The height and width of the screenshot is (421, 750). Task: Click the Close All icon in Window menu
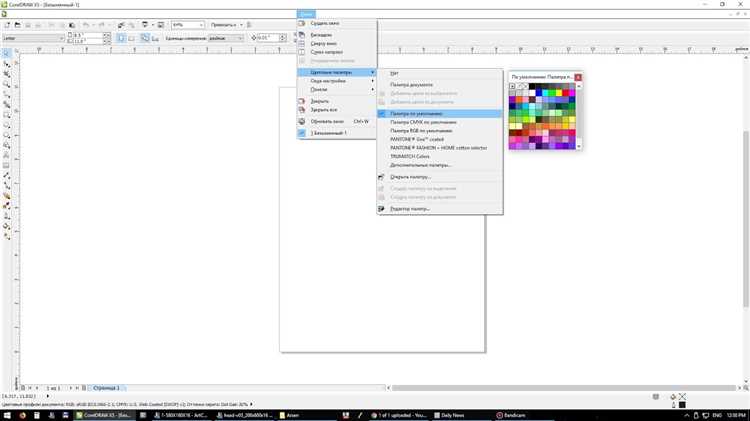(x=302, y=110)
